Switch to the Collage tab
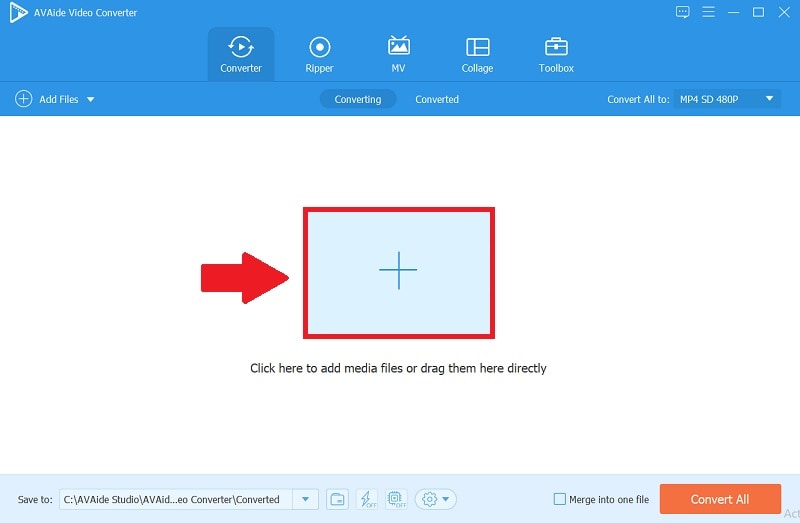 click(x=478, y=54)
